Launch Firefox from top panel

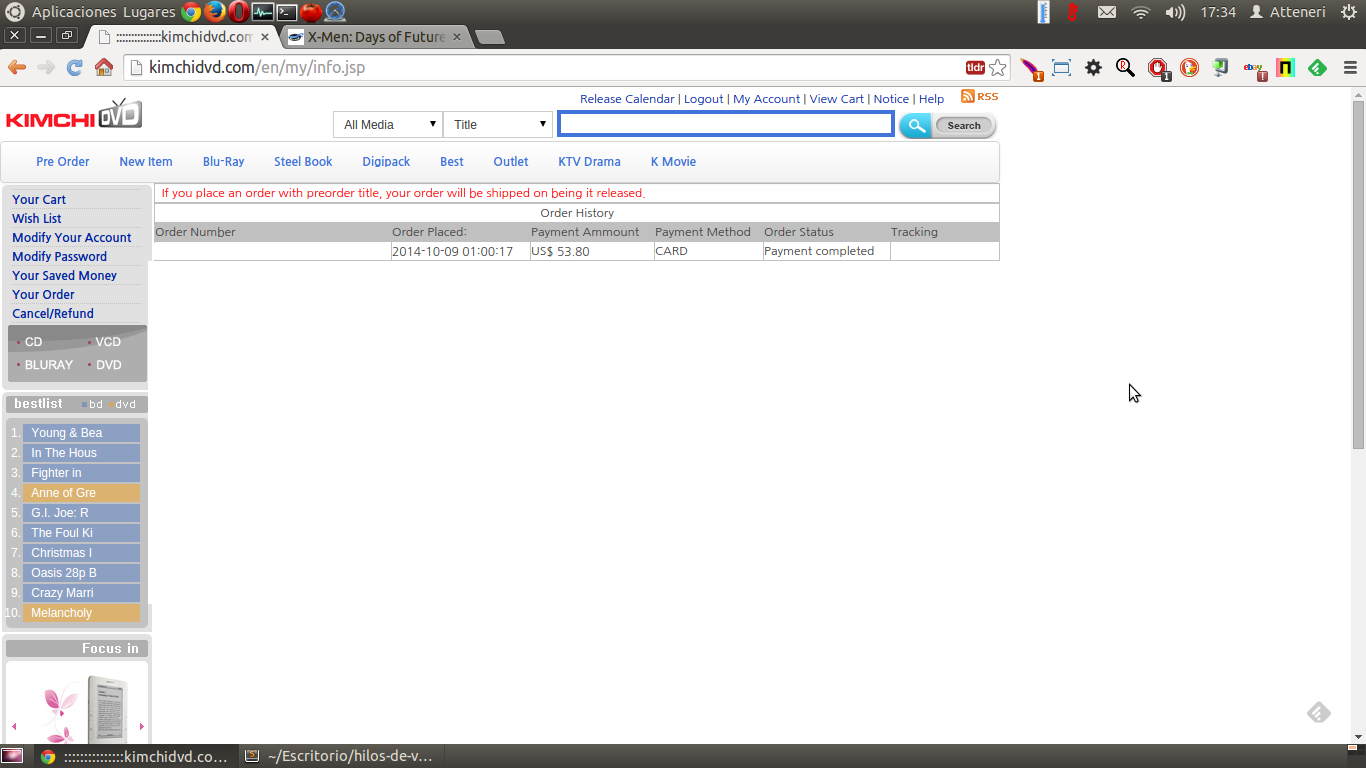(214, 12)
